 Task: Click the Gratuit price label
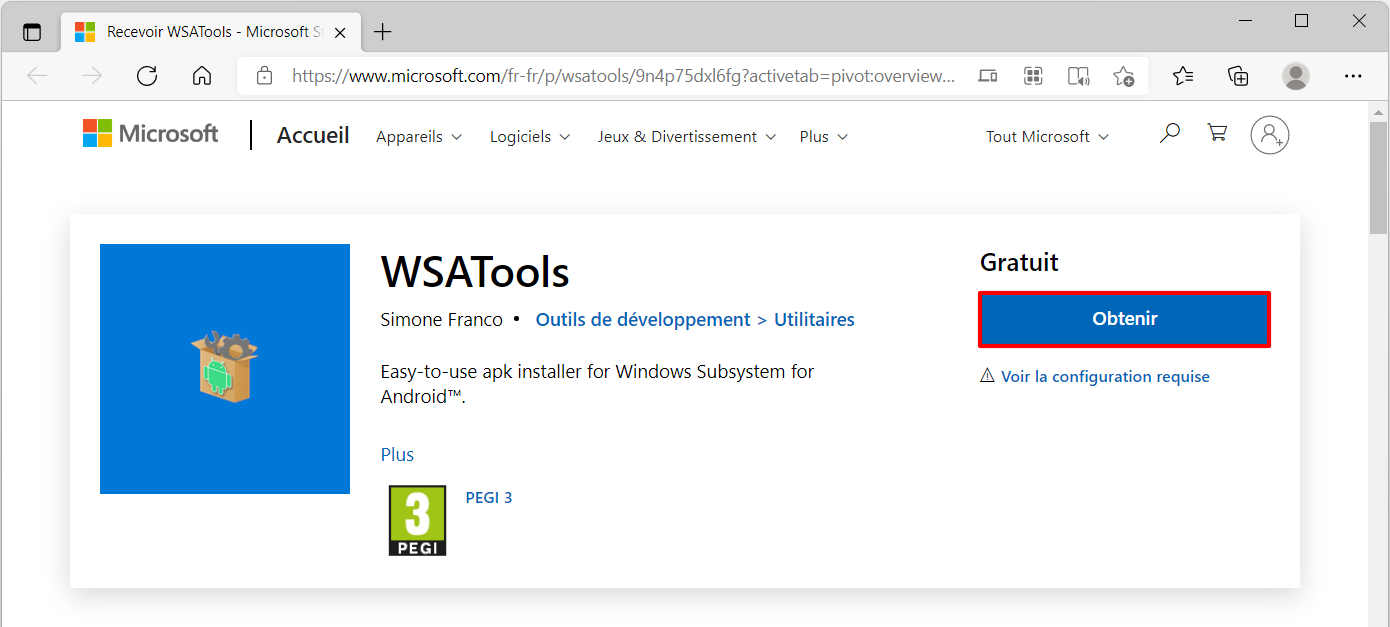[x=1019, y=263]
